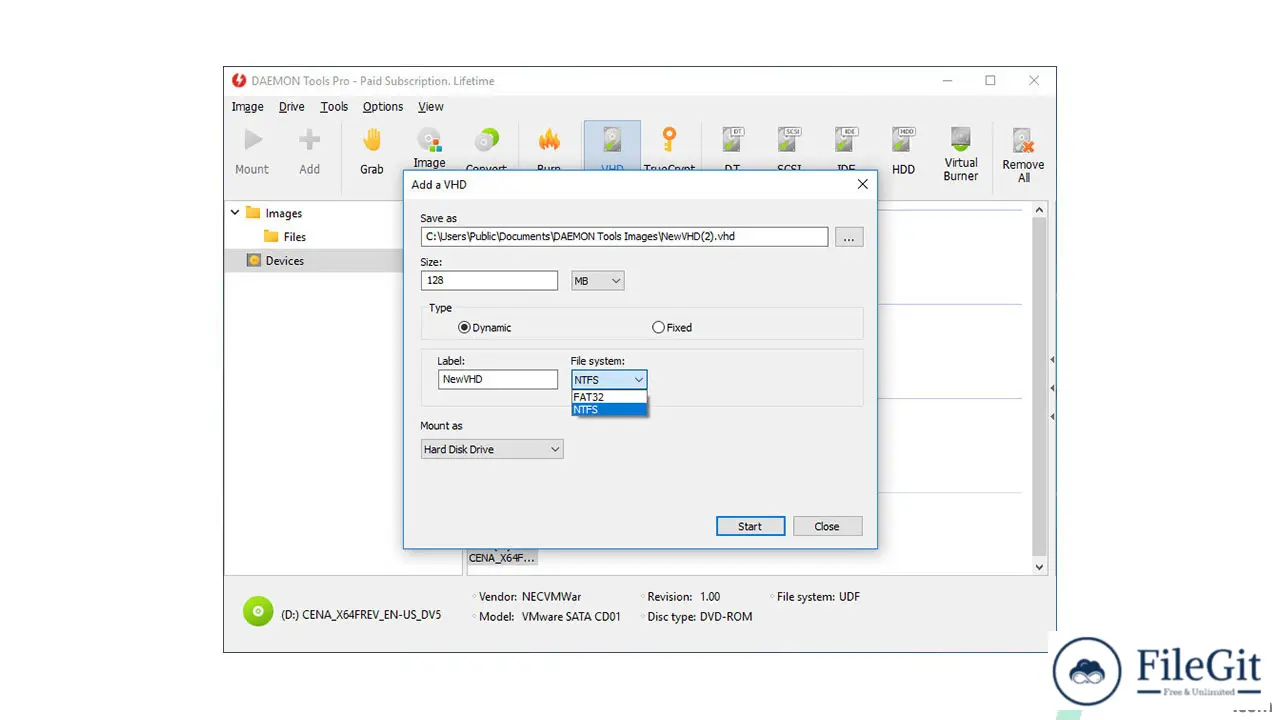Select the Devices tree item
The width and height of the screenshot is (1280, 720).
(x=284, y=260)
